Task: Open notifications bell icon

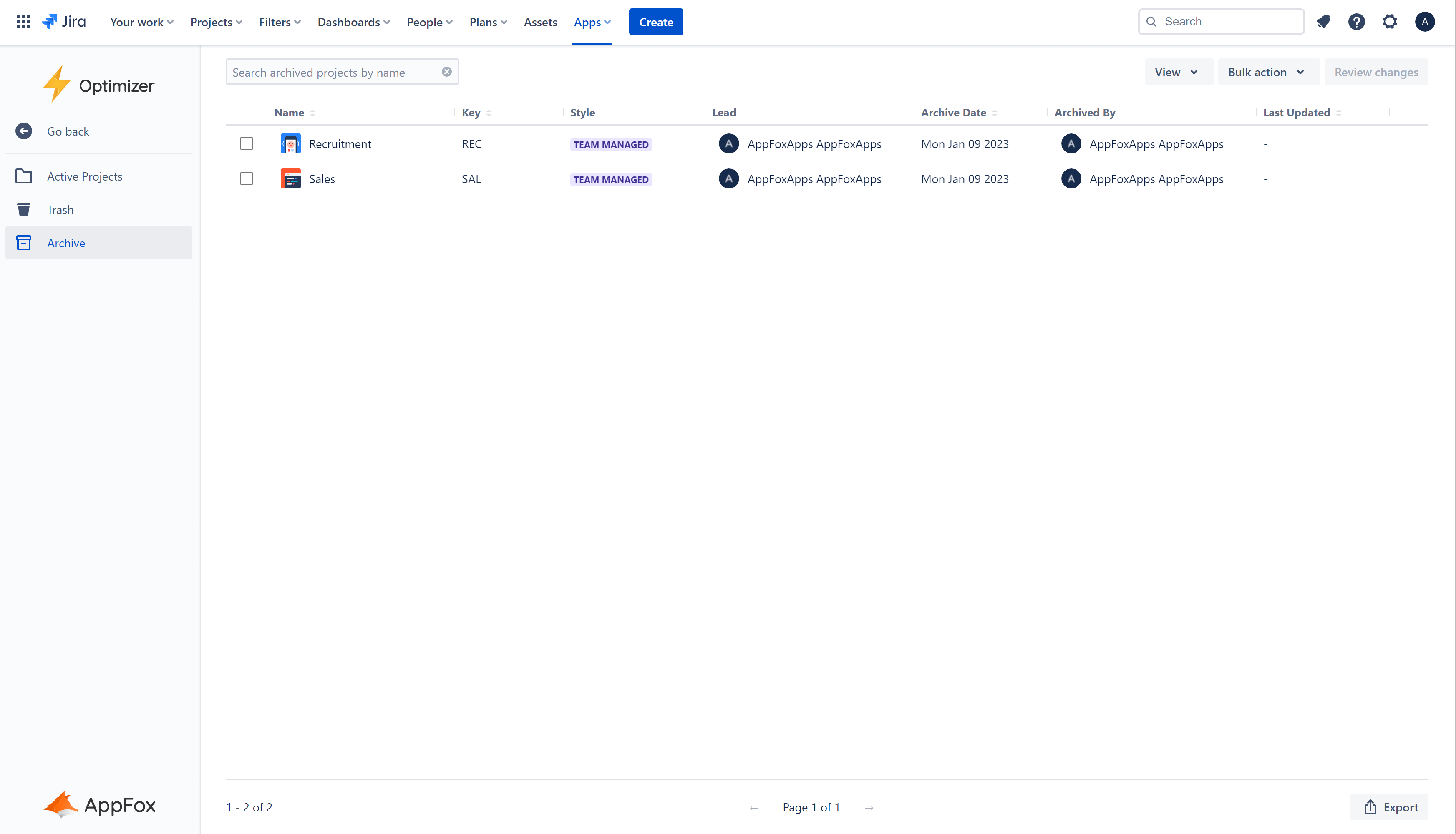Action: pyautogui.click(x=1323, y=21)
